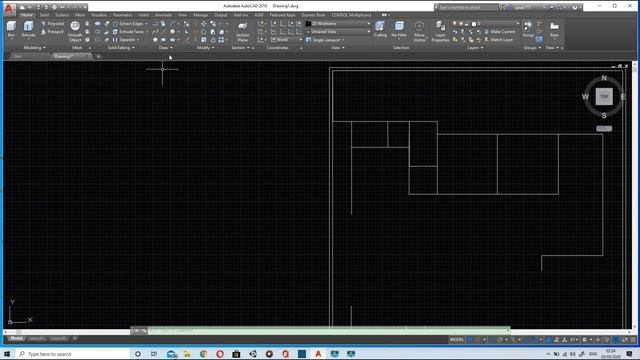Image resolution: width=640 pixels, height=360 pixels.
Task: Open Chrome from the Windows taskbar
Action: (203, 354)
